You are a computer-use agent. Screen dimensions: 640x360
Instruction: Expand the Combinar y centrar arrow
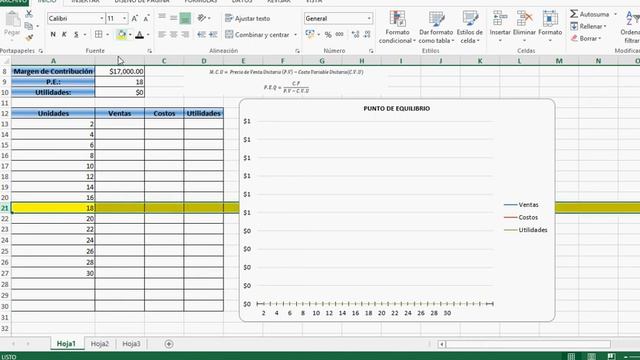pos(295,35)
